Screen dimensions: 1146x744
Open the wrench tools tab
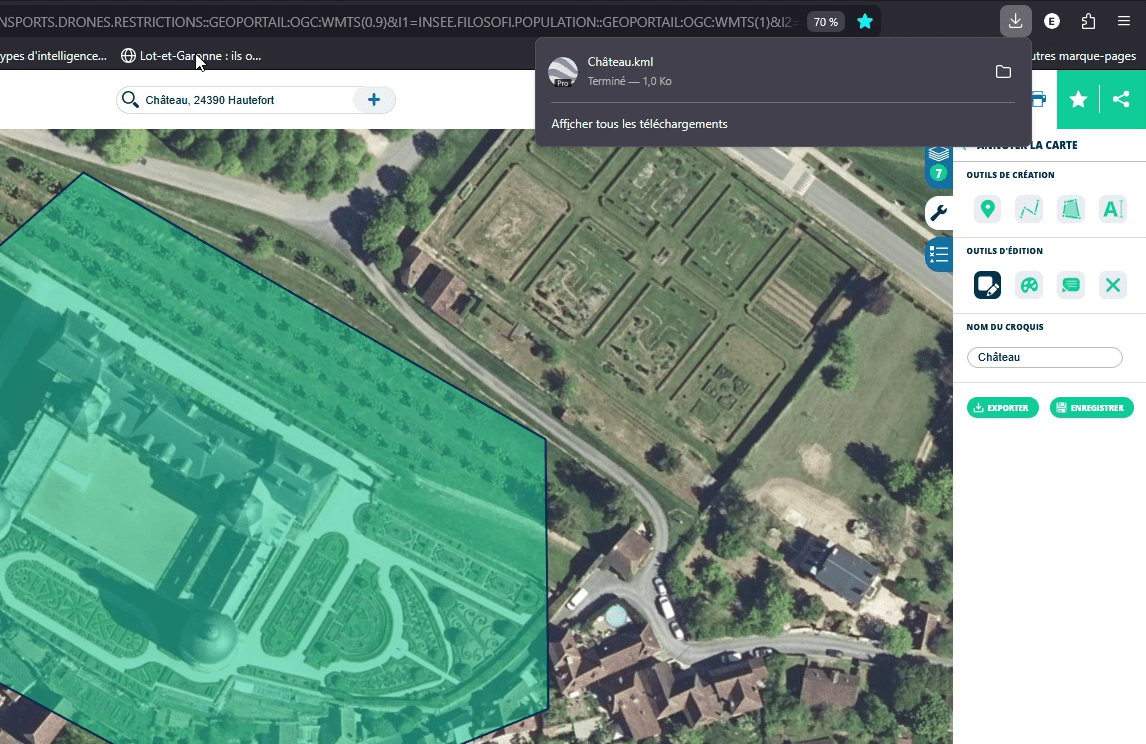[939, 213]
